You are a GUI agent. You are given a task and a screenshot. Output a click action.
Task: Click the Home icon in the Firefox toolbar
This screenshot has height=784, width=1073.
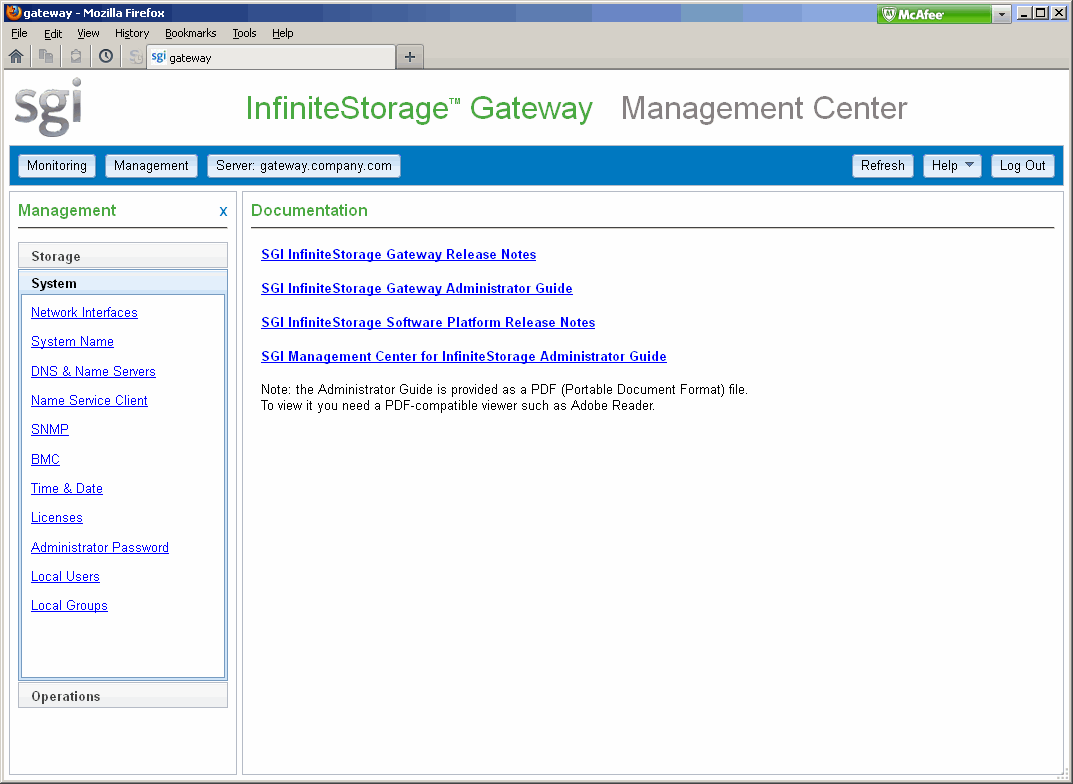click(x=16, y=56)
